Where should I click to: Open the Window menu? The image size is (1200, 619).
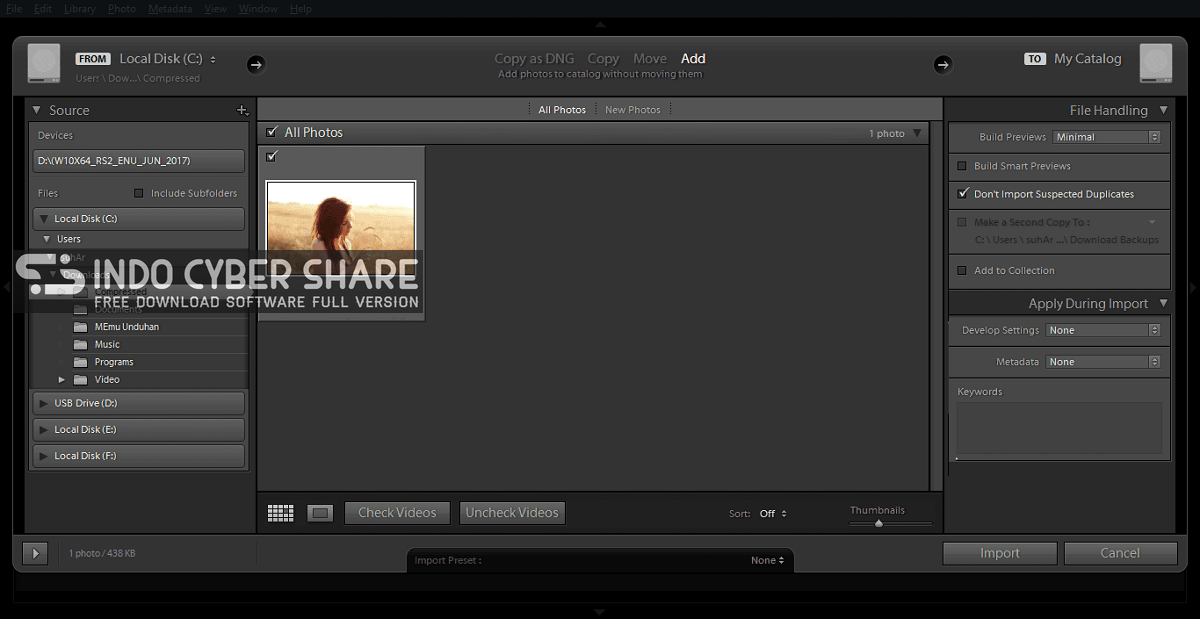[x=259, y=9]
